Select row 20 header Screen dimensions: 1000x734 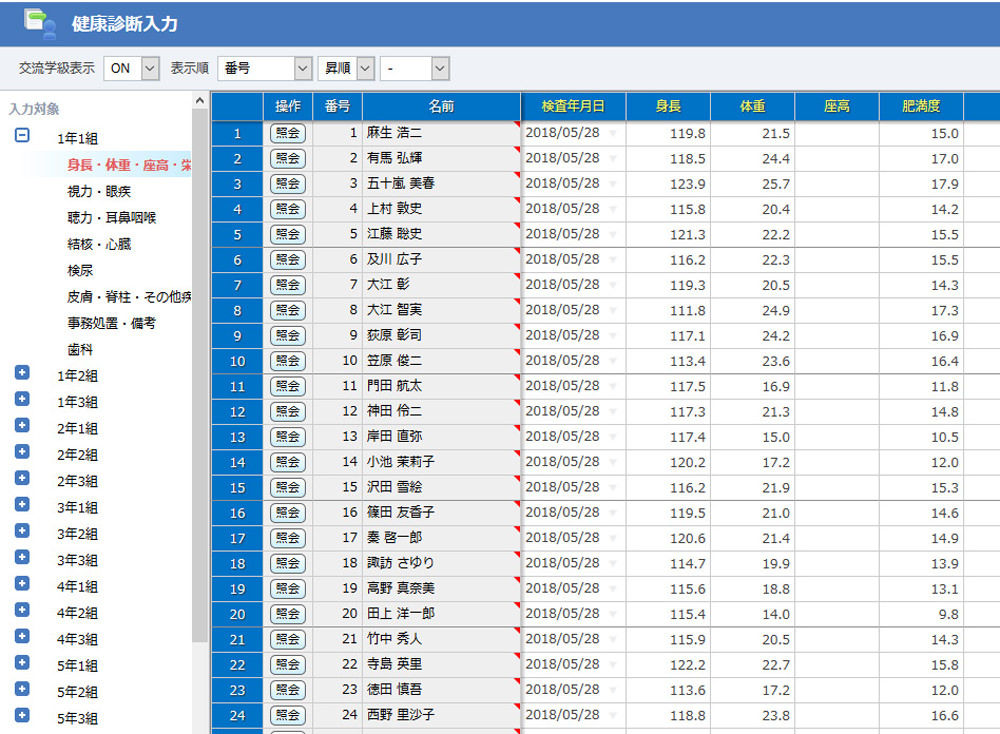click(237, 614)
